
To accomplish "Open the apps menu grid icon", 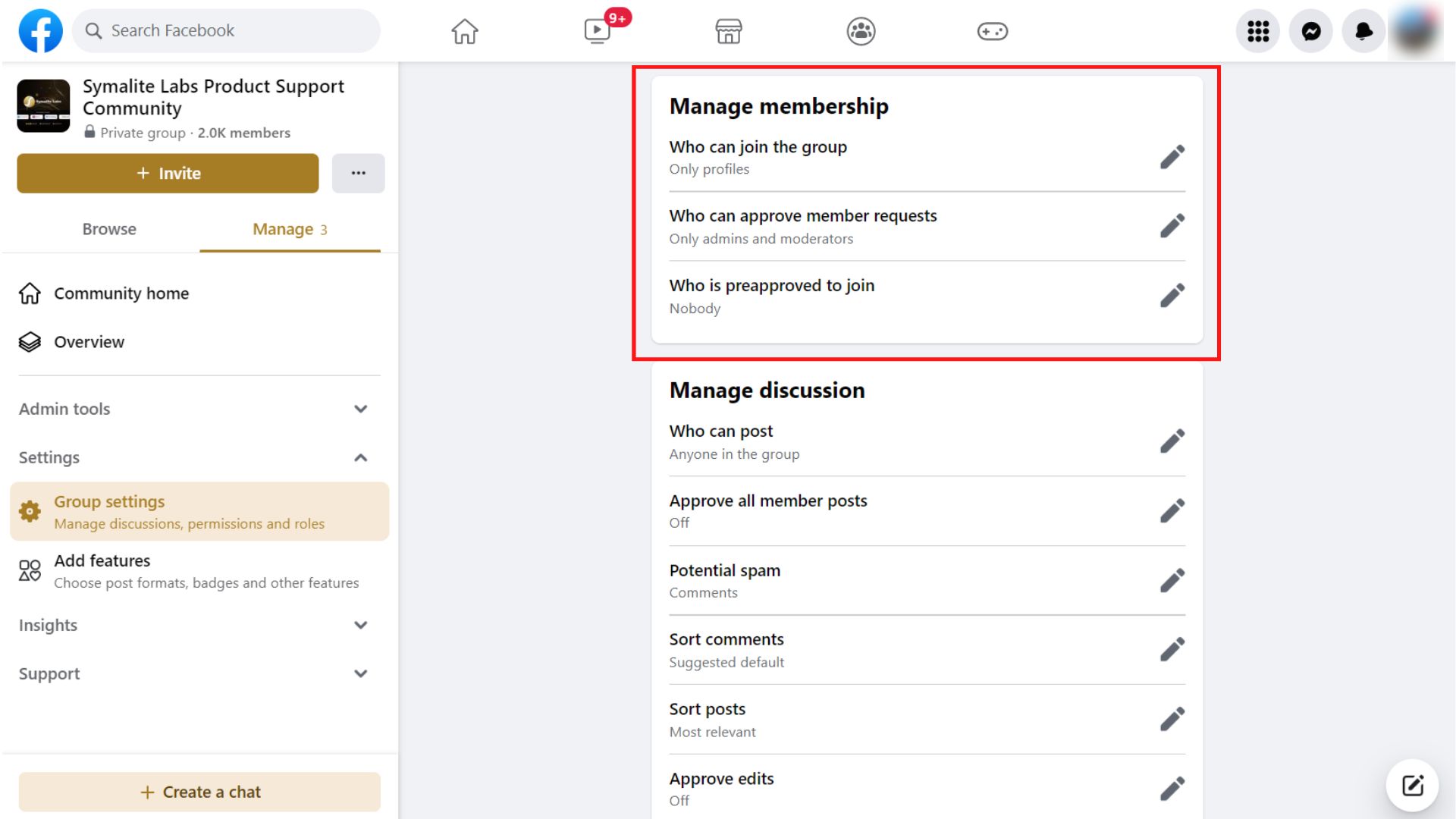I will 1257,31.
